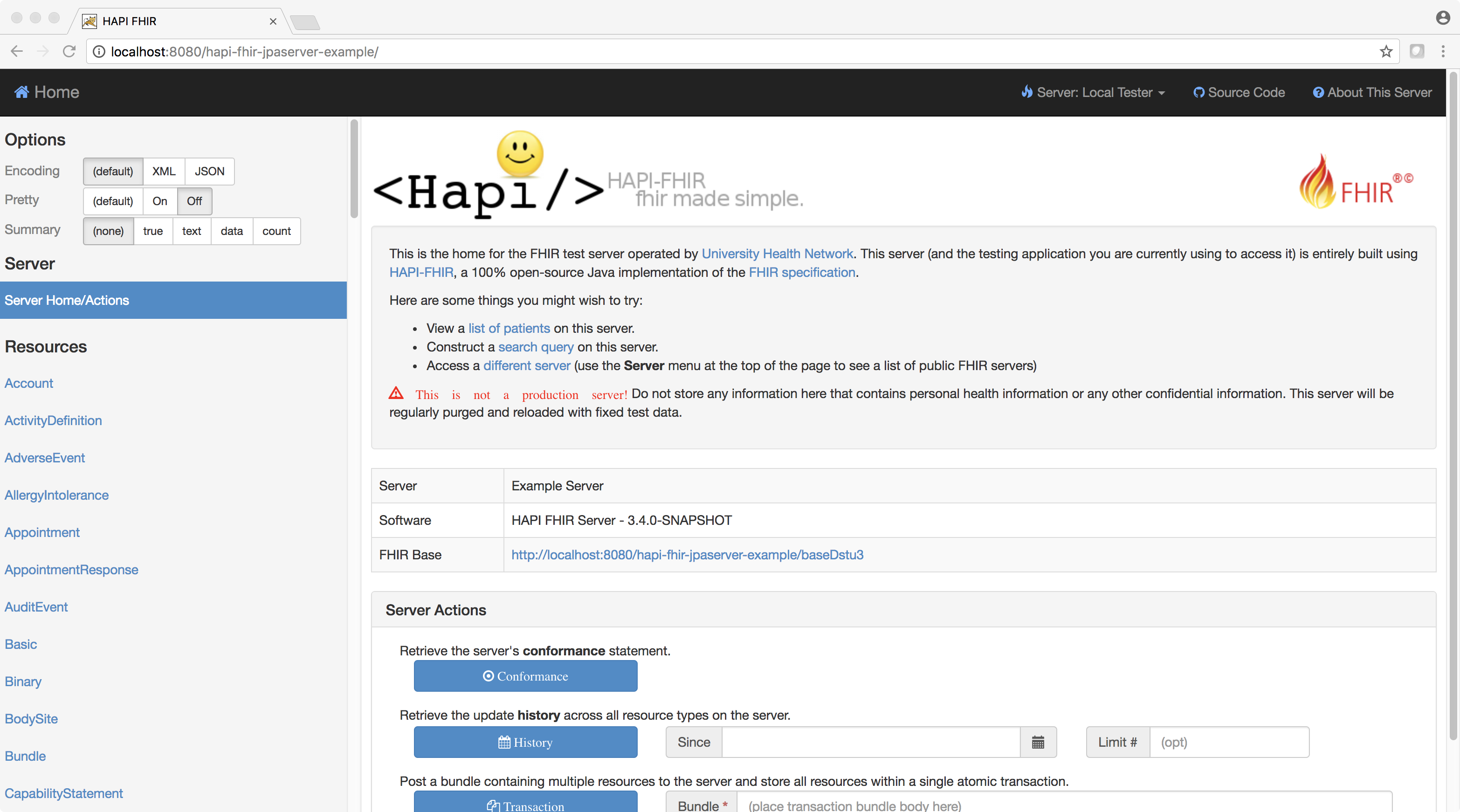Set Pretty to (default)
This screenshot has height=812, width=1460.
[113, 201]
